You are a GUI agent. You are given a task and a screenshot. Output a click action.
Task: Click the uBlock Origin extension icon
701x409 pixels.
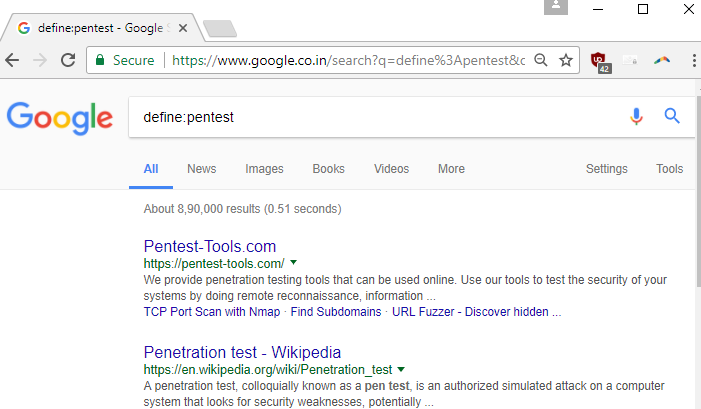click(x=599, y=61)
